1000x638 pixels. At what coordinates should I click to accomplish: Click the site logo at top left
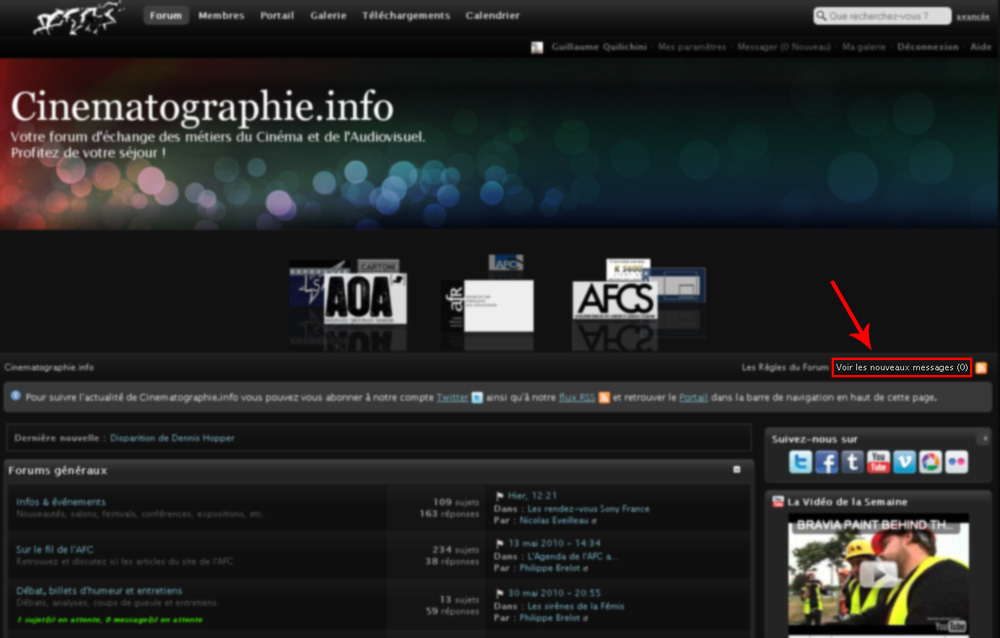[78, 17]
